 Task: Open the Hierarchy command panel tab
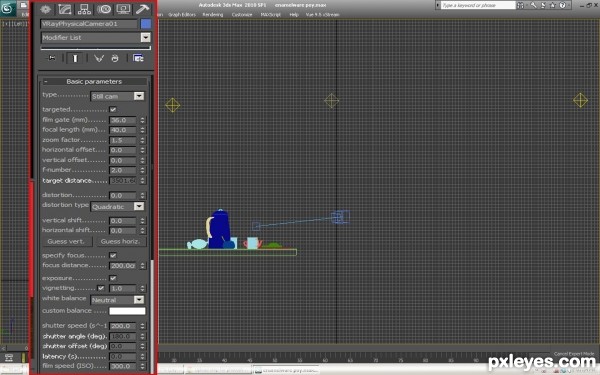coord(84,10)
